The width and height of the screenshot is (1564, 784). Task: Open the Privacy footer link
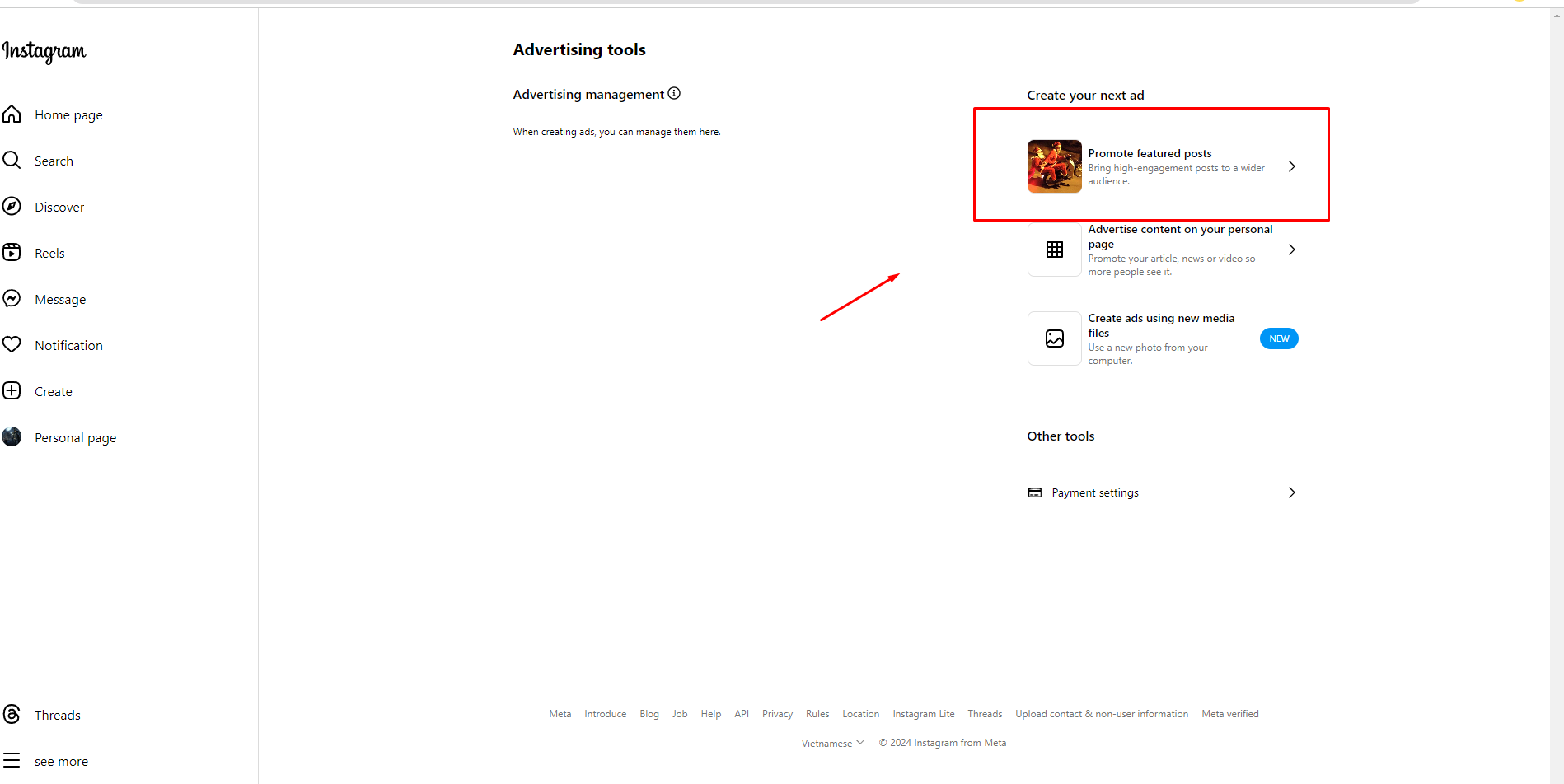tap(777, 714)
